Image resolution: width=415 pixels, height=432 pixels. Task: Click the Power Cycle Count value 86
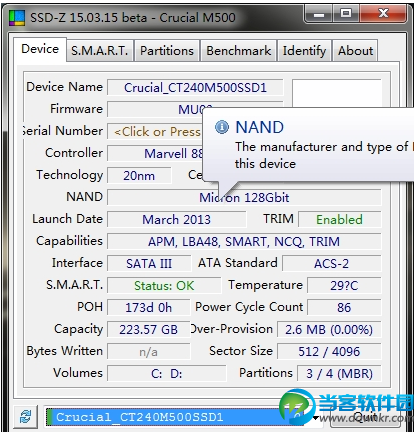(344, 308)
